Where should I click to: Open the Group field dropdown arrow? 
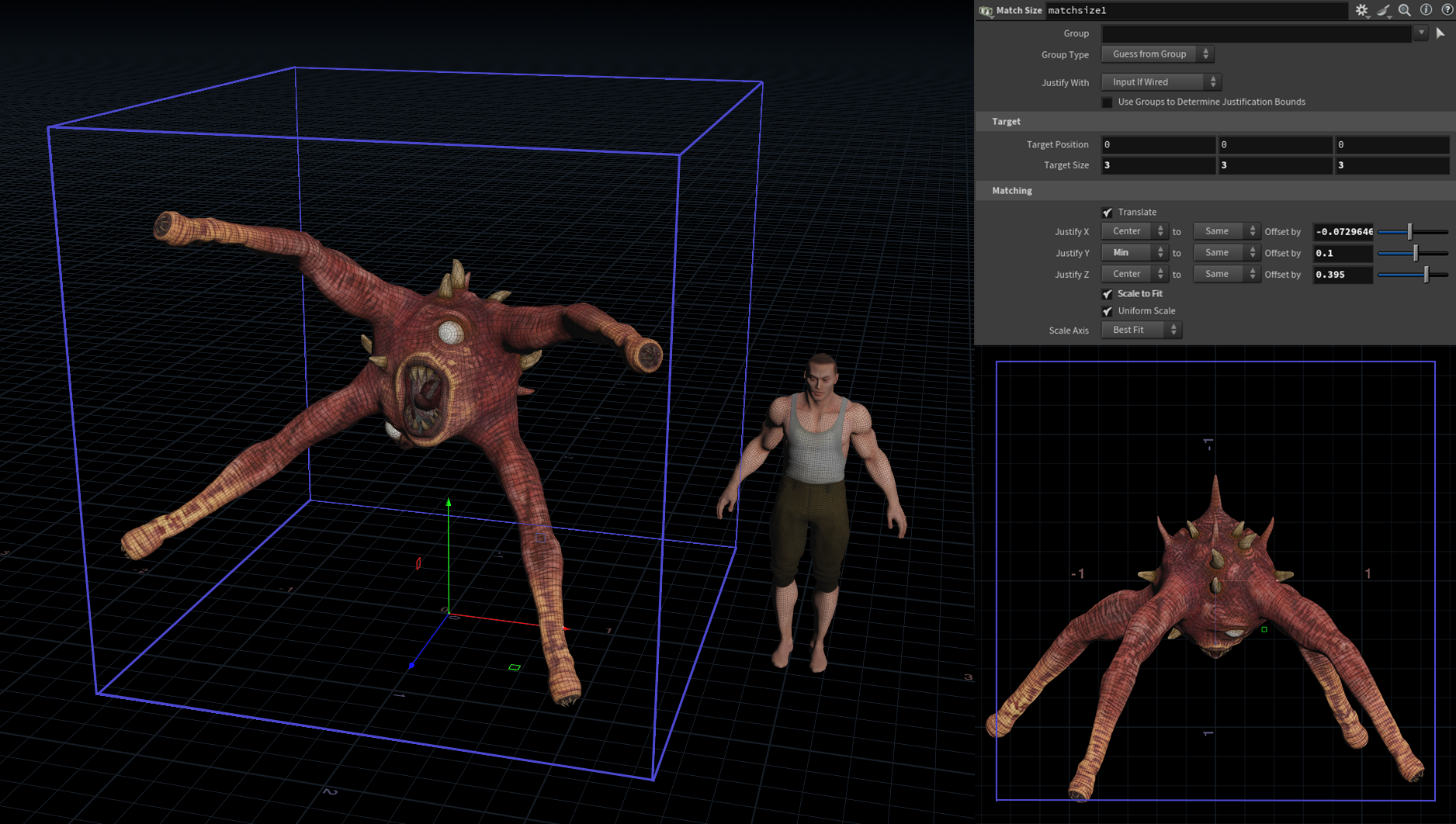tap(1420, 33)
